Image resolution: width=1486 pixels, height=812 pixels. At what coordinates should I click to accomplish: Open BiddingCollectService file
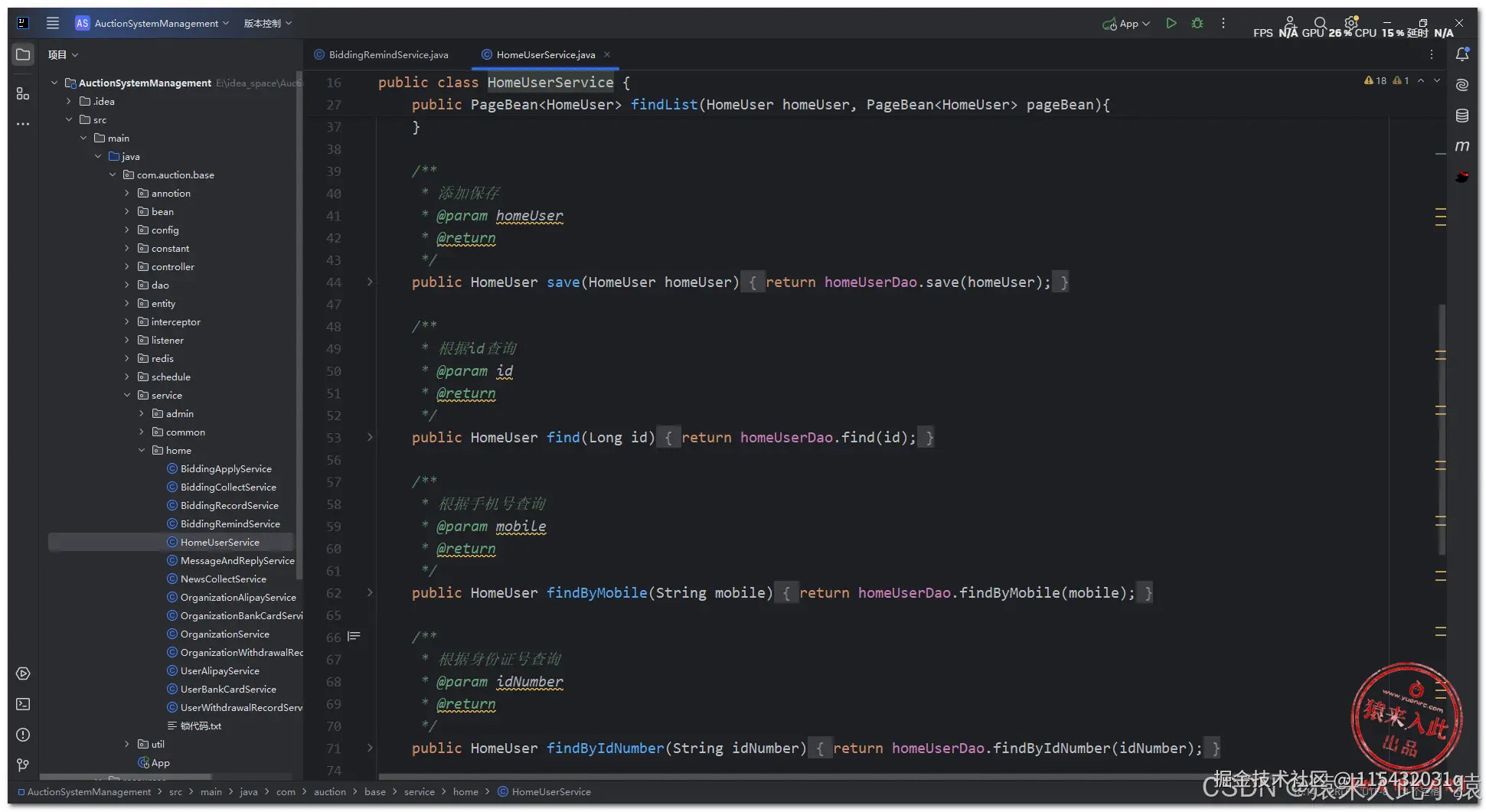(x=221, y=487)
